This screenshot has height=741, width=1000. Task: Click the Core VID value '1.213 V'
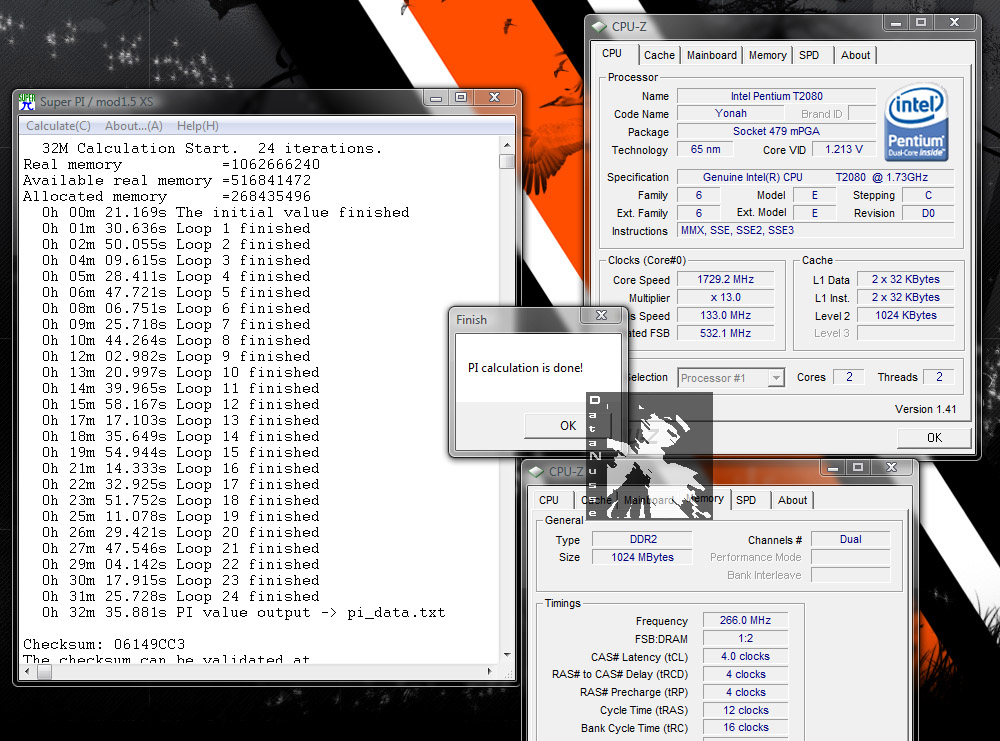[843, 149]
